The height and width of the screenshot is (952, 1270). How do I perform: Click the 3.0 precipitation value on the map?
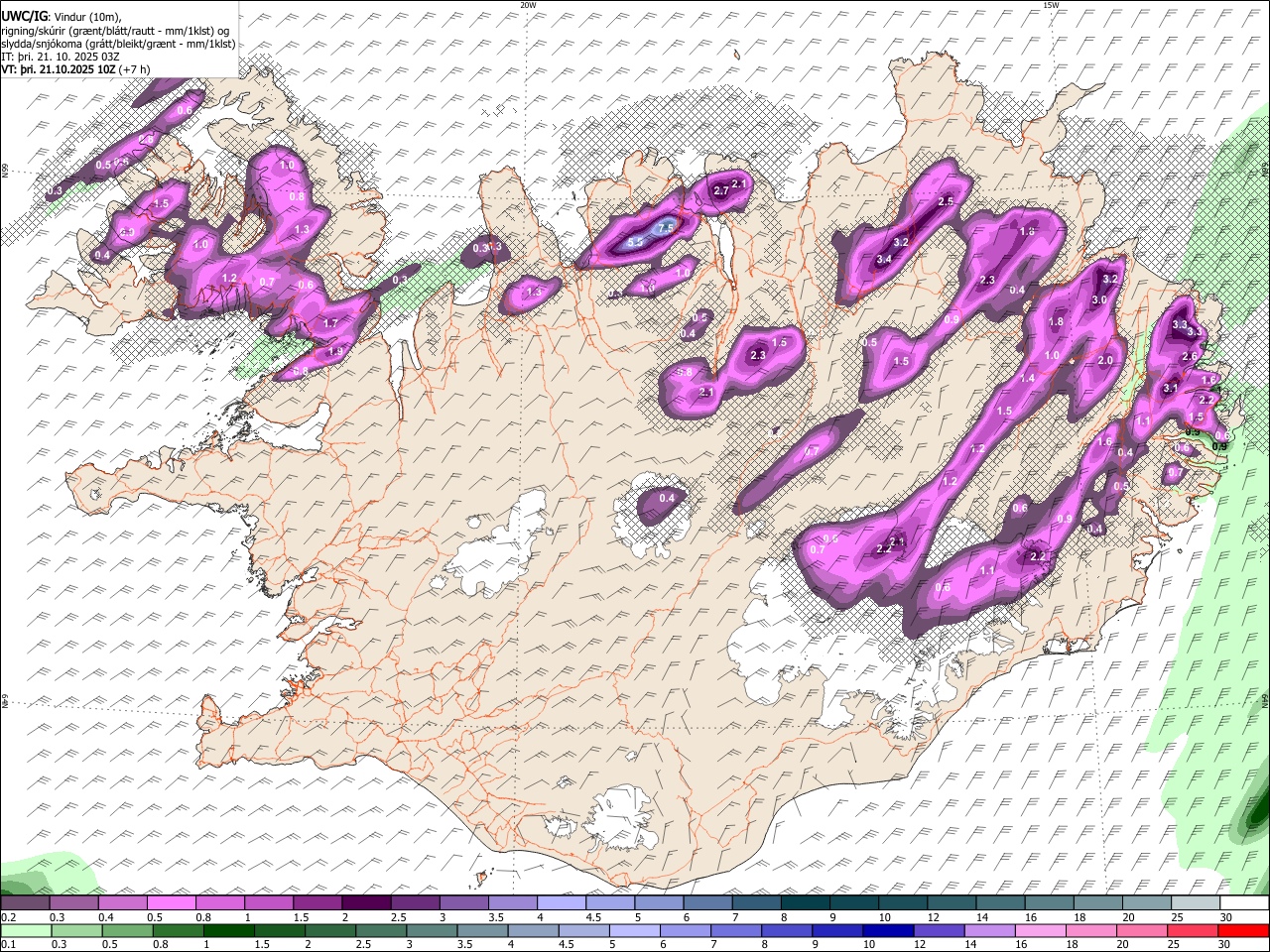(x=1099, y=299)
